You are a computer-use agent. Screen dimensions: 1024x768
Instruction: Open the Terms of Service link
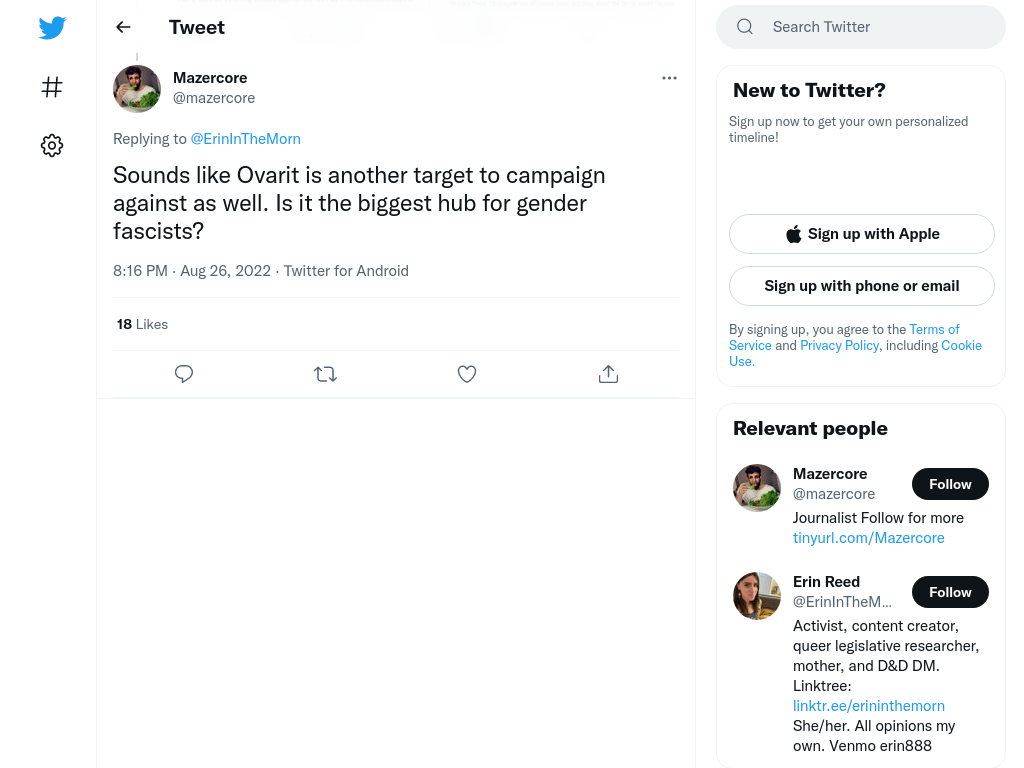(x=844, y=337)
